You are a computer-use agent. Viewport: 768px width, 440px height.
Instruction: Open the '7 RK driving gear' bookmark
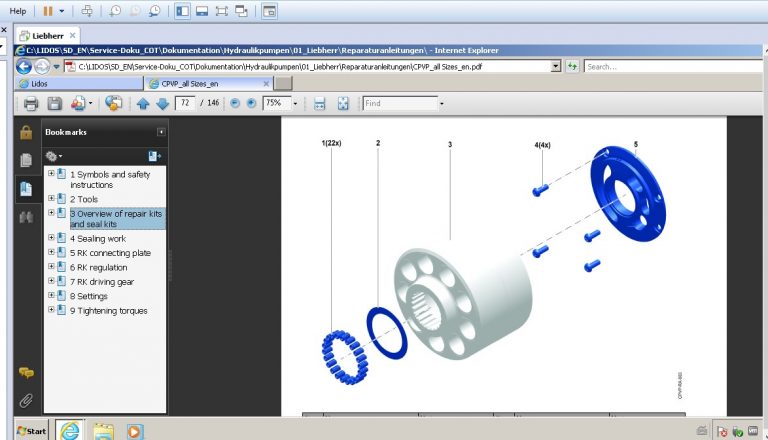click(x=102, y=282)
